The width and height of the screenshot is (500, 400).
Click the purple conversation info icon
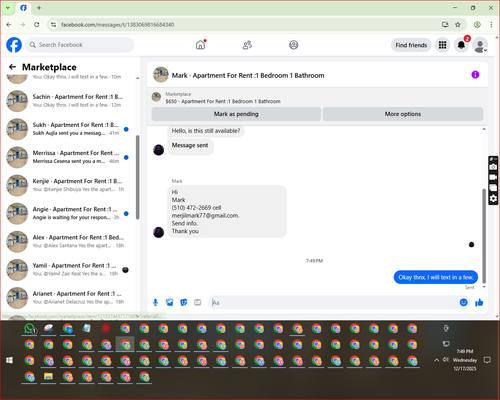[475, 75]
